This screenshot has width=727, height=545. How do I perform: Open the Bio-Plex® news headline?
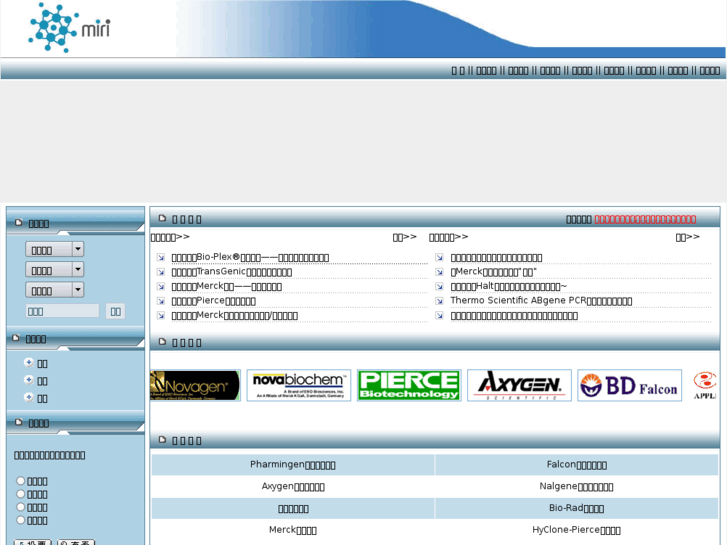[250, 257]
